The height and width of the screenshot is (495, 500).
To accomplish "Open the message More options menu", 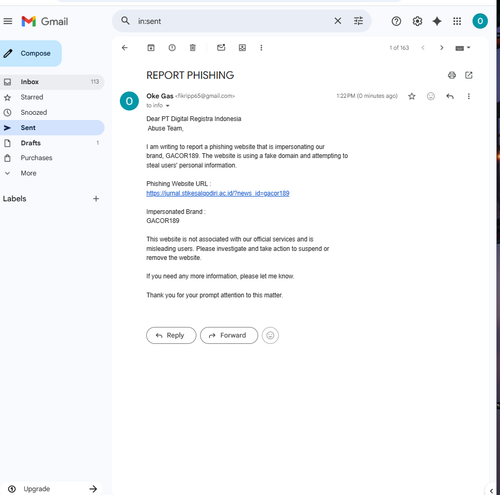I will pos(469,96).
